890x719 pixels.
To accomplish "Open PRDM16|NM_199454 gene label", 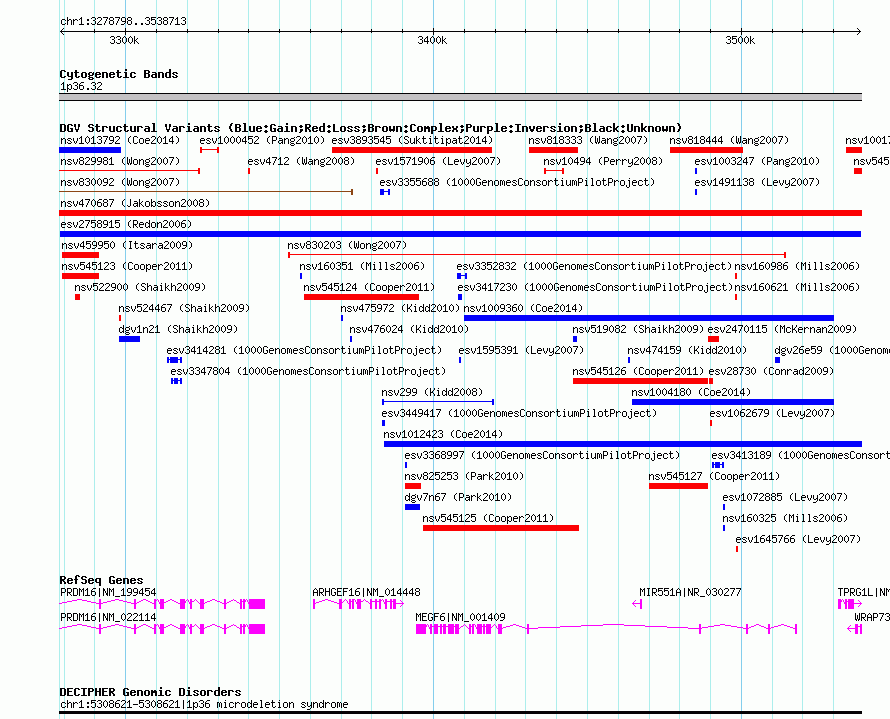I will click(108, 592).
